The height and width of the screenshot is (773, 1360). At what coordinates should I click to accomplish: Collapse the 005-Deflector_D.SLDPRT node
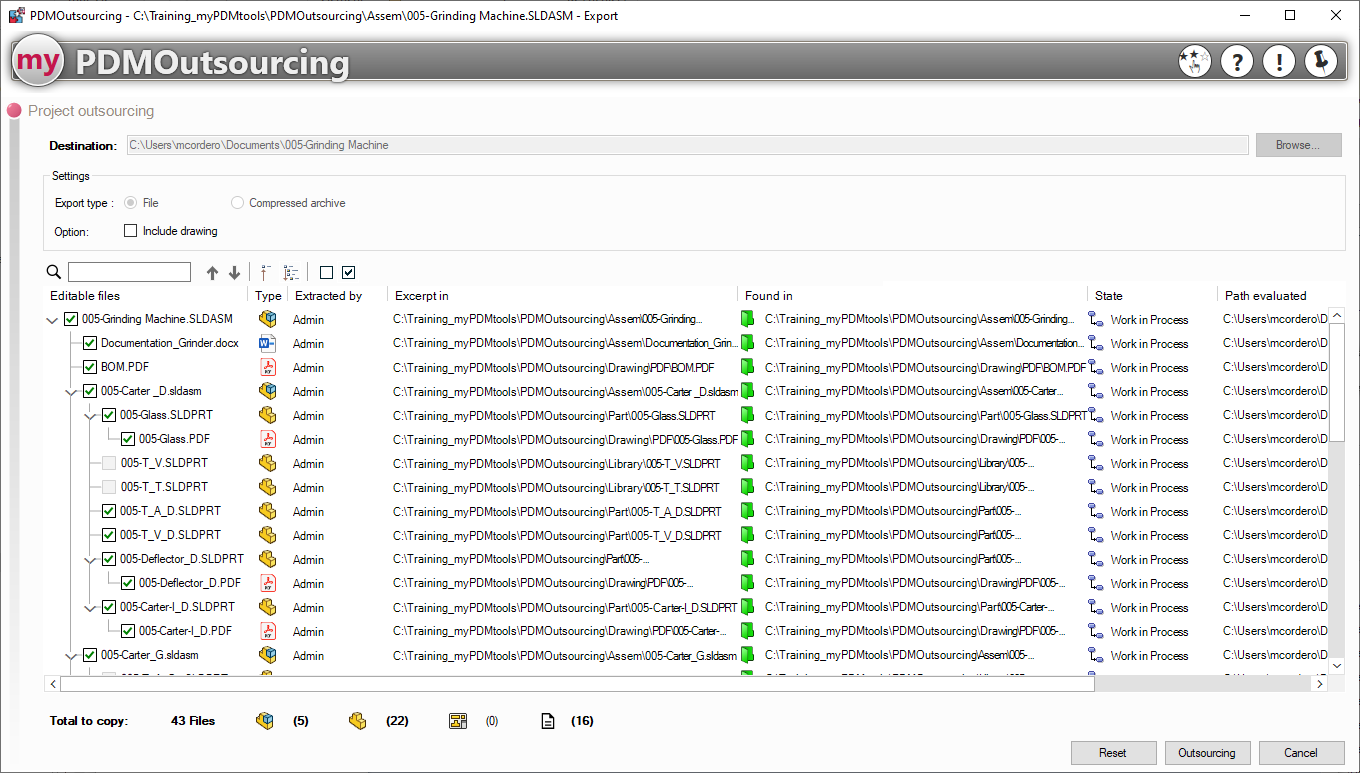click(x=90, y=560)
